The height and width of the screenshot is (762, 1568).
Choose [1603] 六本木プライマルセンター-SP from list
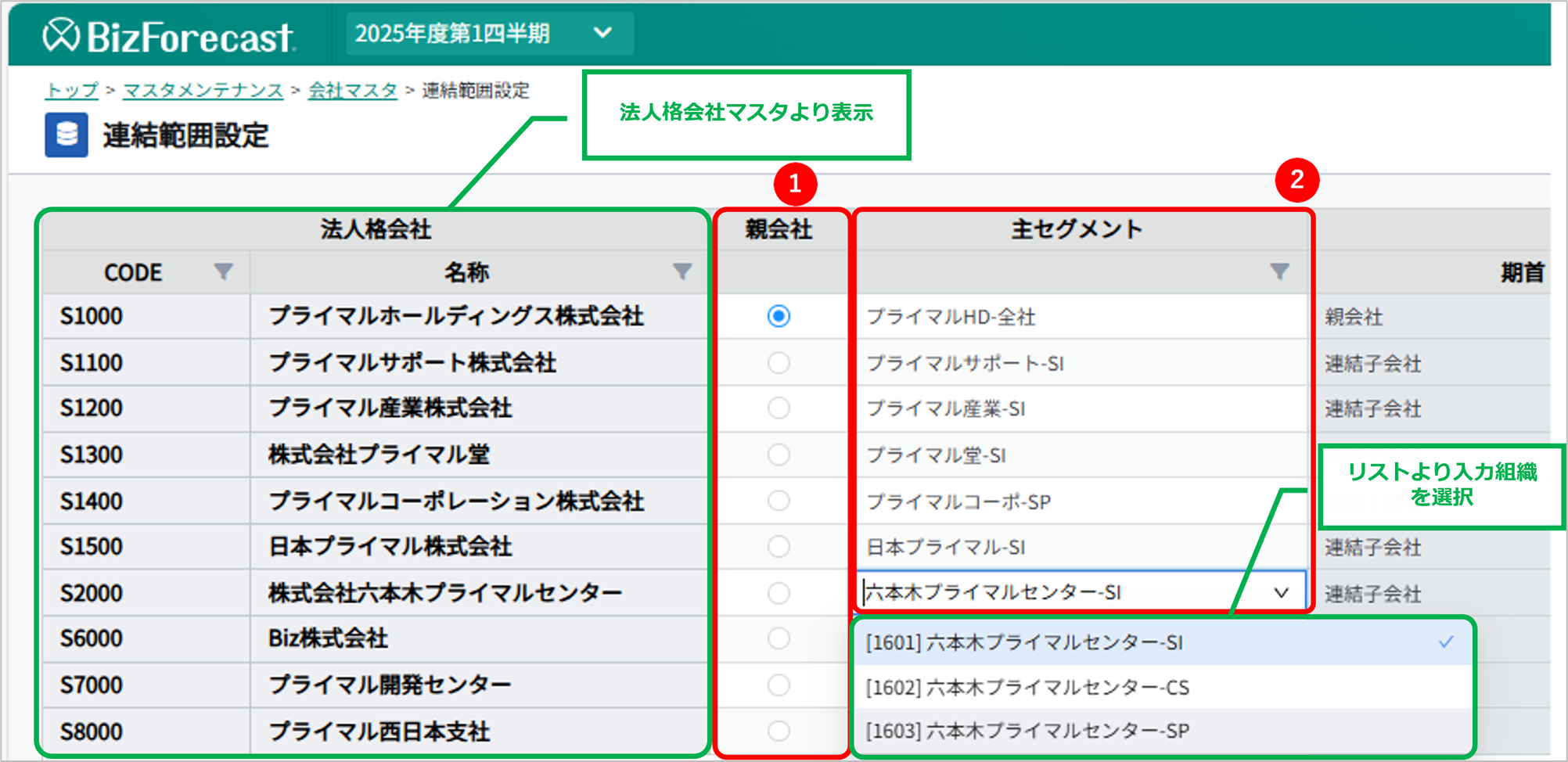(1027, 731)
